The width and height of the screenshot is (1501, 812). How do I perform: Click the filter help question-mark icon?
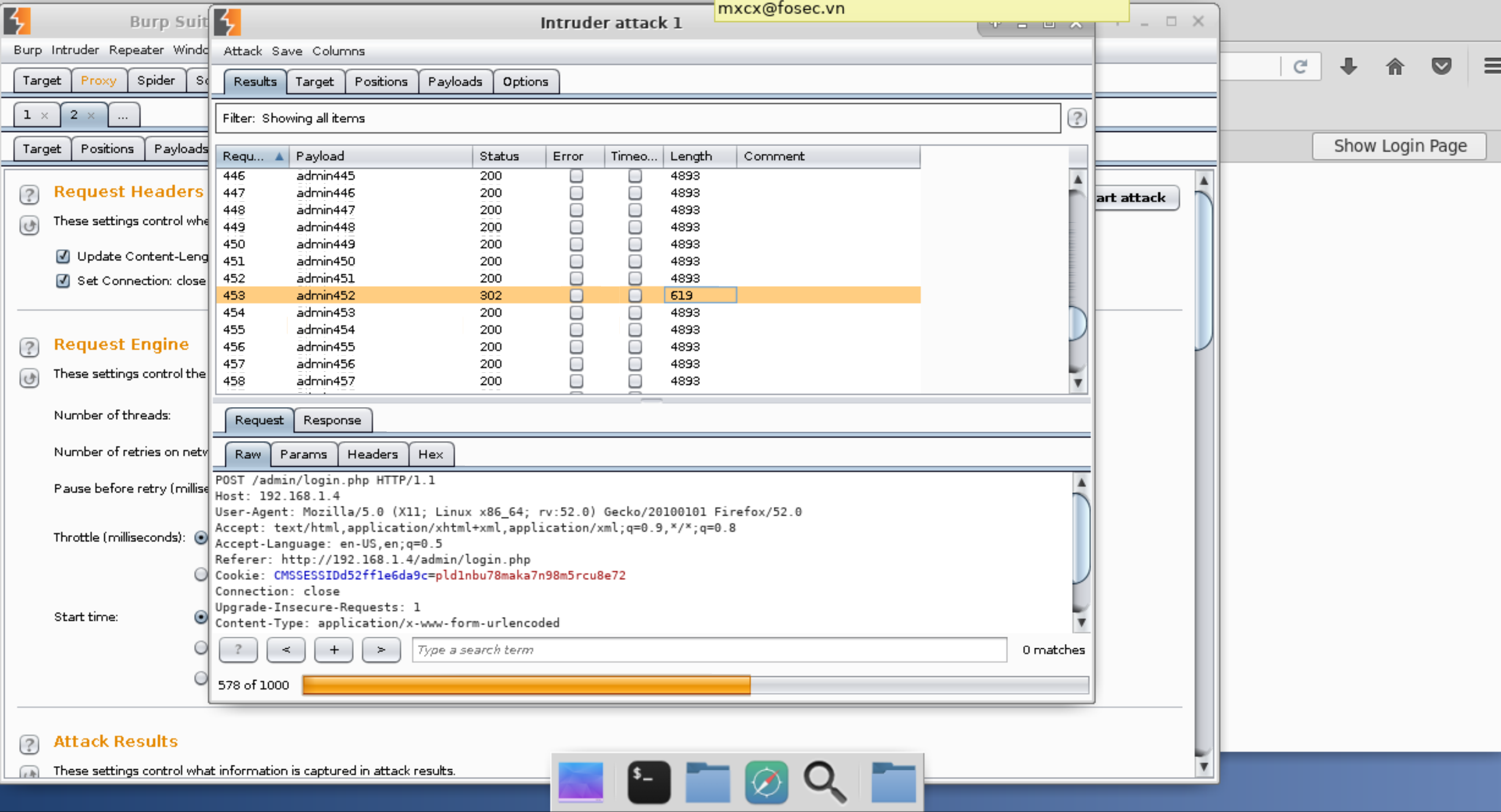(x=1076, y=118)
